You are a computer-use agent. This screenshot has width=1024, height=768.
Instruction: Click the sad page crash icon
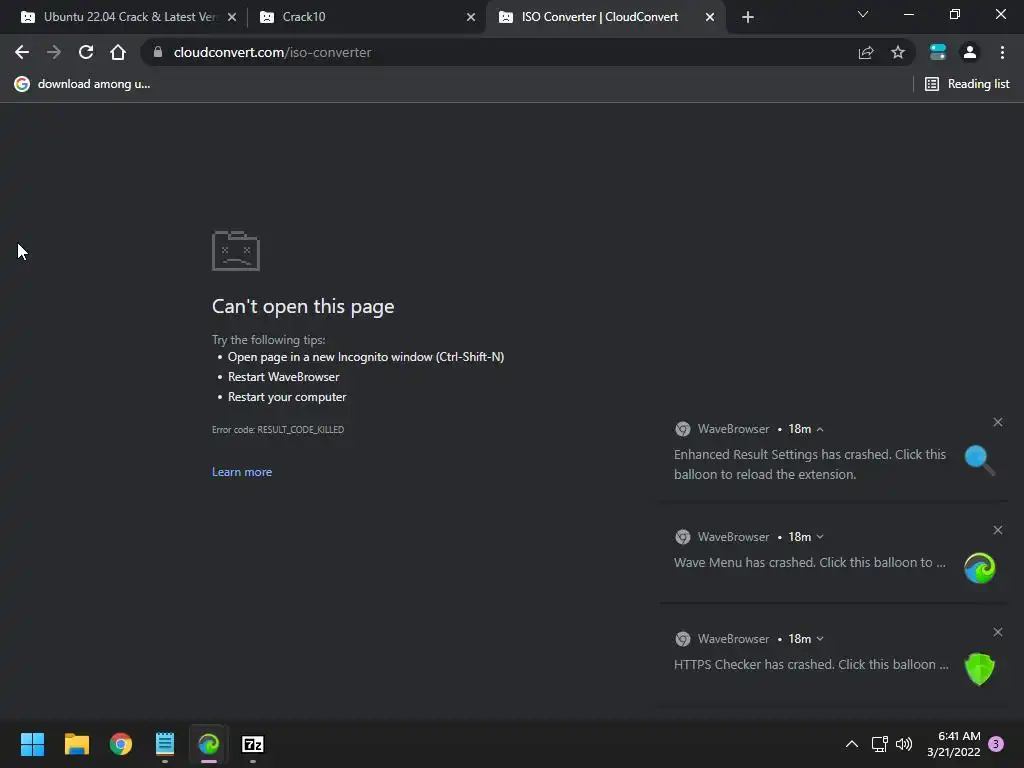236,251
